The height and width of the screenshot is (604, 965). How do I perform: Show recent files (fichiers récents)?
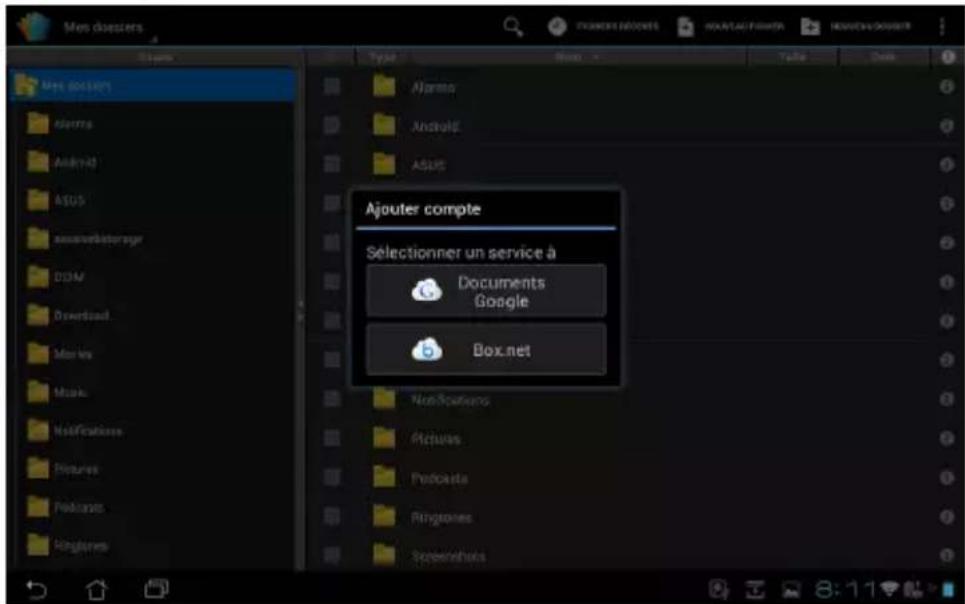pos(603,26)
